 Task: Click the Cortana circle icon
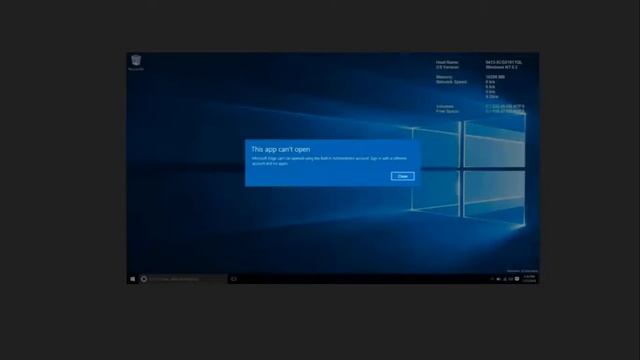[144, 279]
